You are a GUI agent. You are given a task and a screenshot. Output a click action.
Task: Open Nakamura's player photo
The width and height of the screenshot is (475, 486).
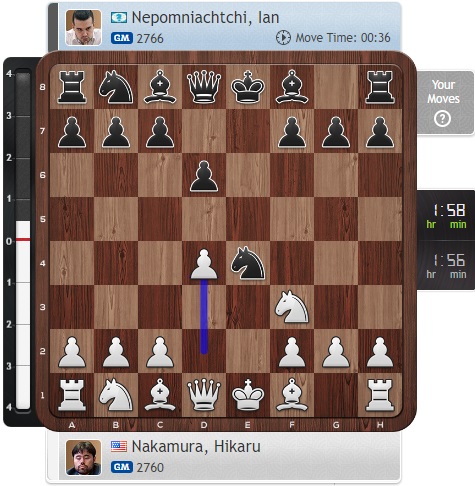tap(83, 457)
